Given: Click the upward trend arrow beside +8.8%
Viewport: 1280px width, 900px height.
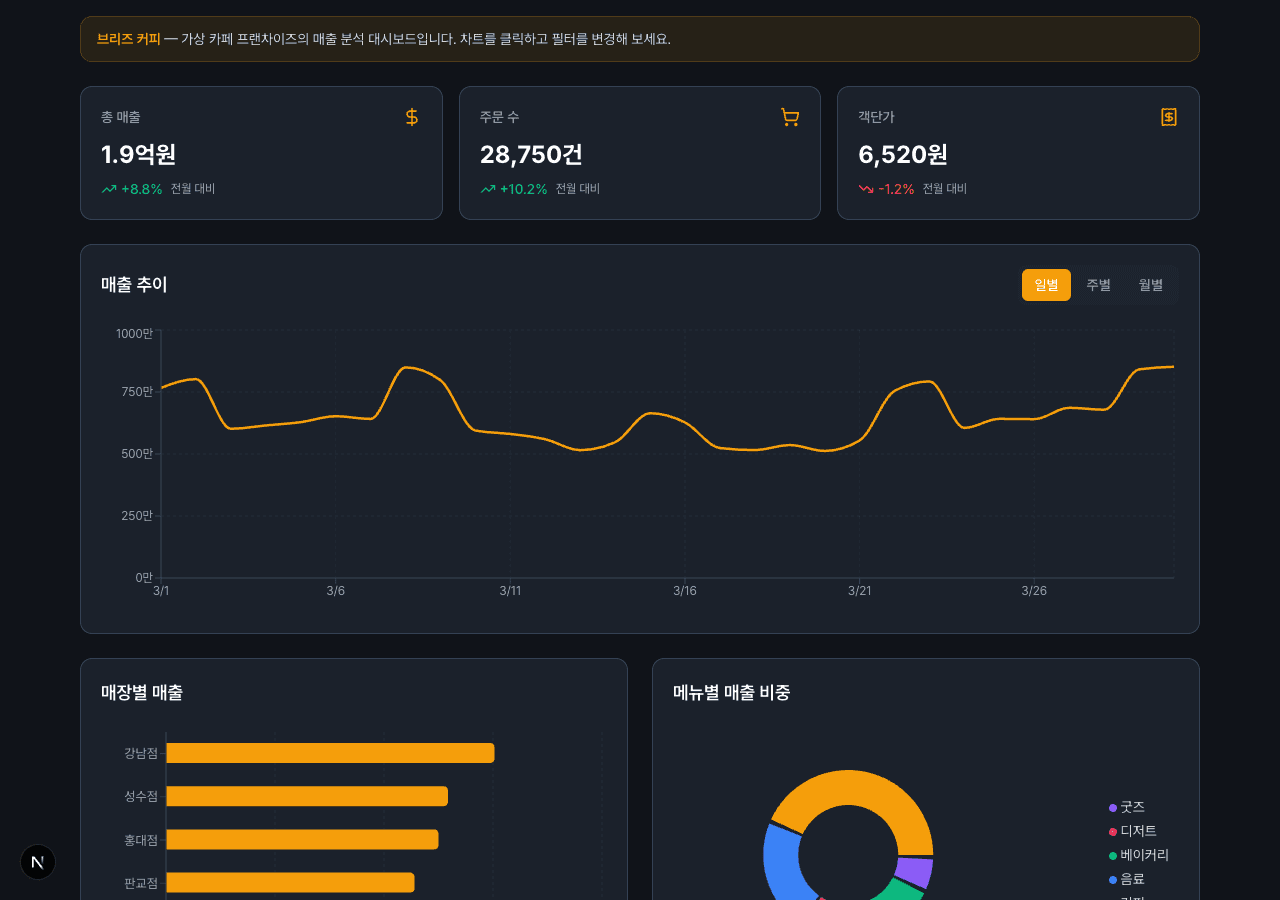Looking at the screenshot, I should pos(109,189).
